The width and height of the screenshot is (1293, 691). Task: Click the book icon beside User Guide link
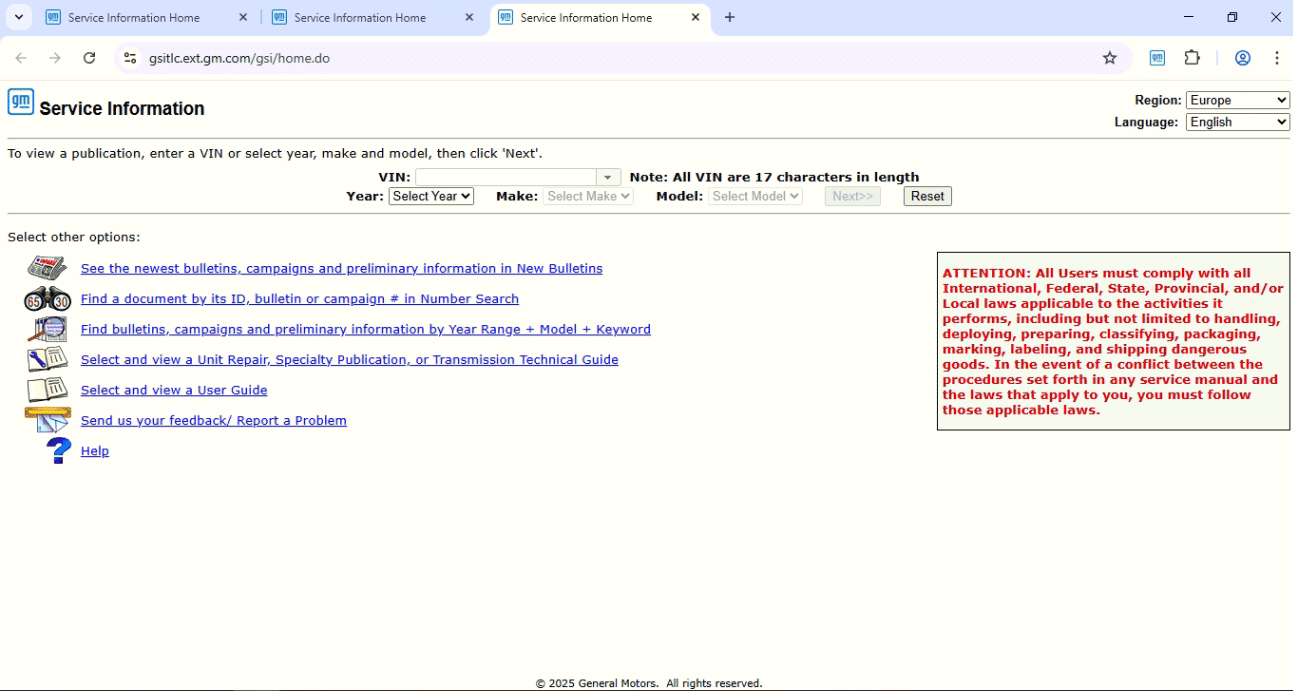coord(46,389)
